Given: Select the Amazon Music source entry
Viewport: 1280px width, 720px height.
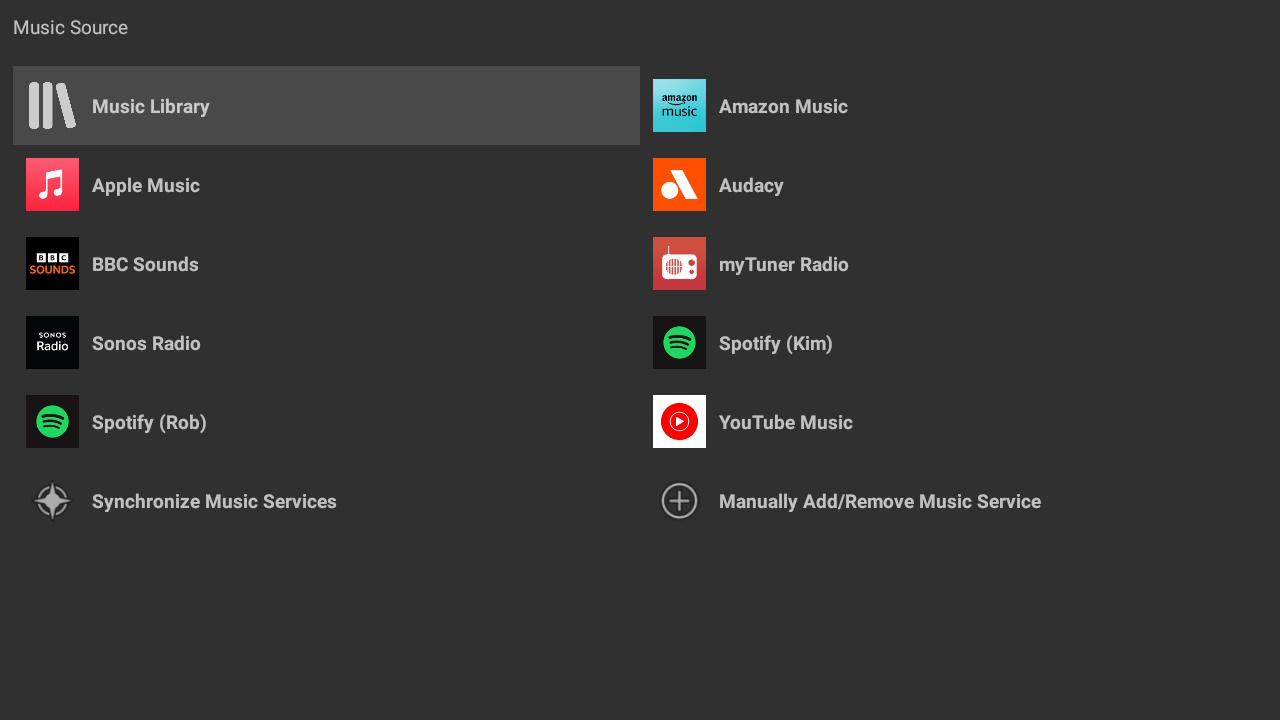Looking at the screenshot, I should click(783, 105).
